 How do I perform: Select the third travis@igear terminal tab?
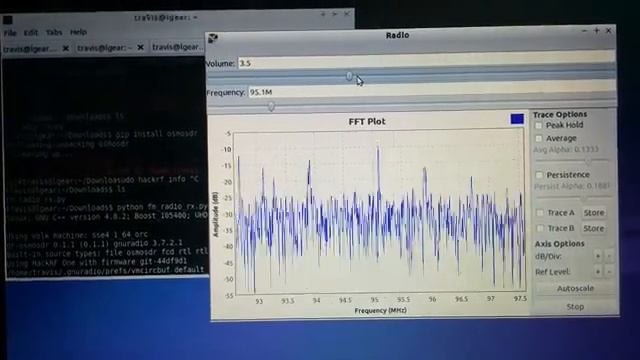click(x=178, y=47)
